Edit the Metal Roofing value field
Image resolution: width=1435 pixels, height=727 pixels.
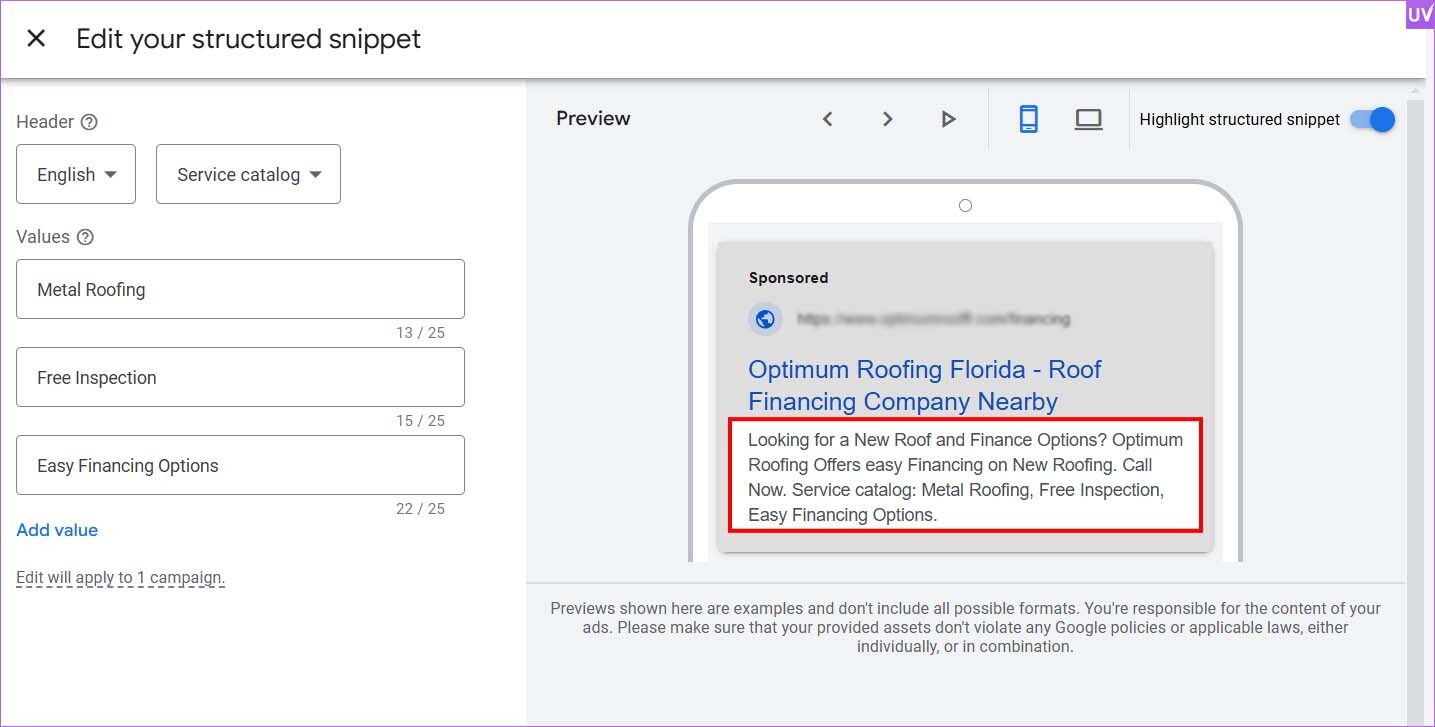tap(240, 289)
